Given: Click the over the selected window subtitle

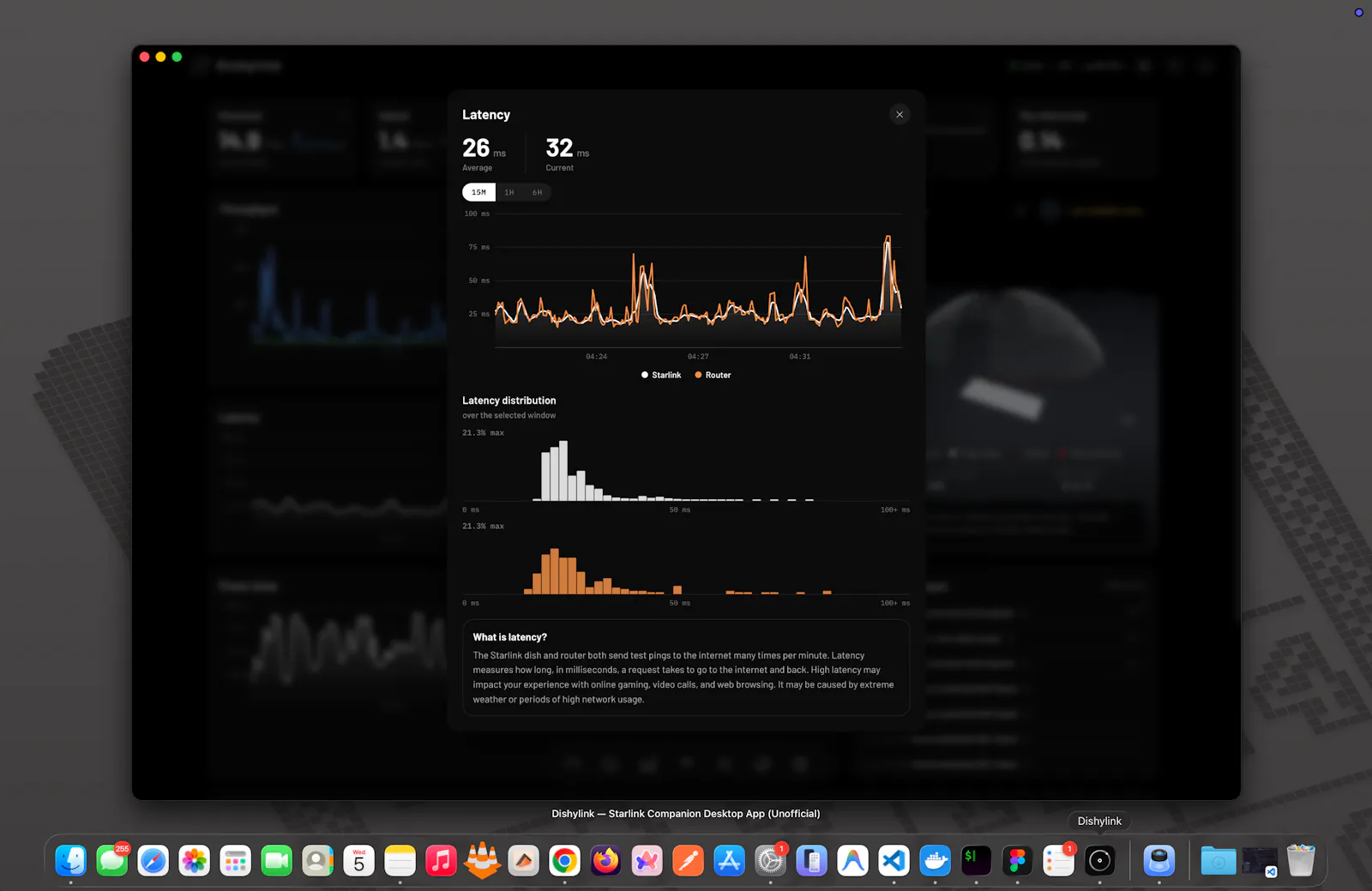Looking at the screenshot, I should pyautogui.click(x=509, y=416).
